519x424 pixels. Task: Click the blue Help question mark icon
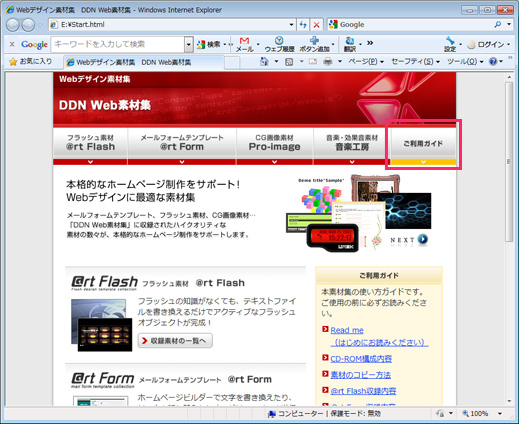click(x=493, y=62)
